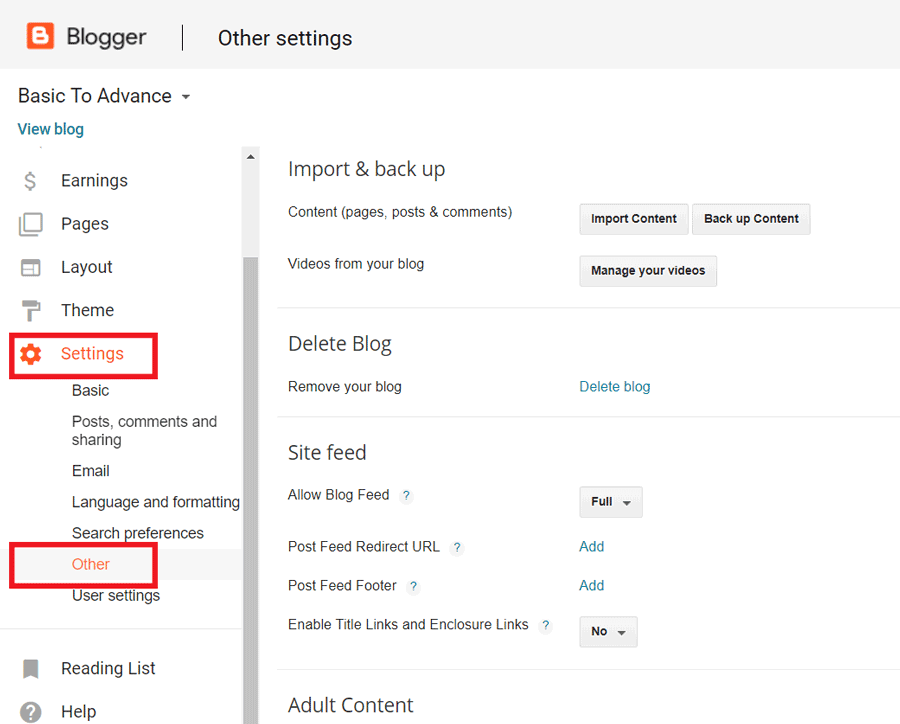Click the Blogger wordmark text

click(x=106, y=37)
